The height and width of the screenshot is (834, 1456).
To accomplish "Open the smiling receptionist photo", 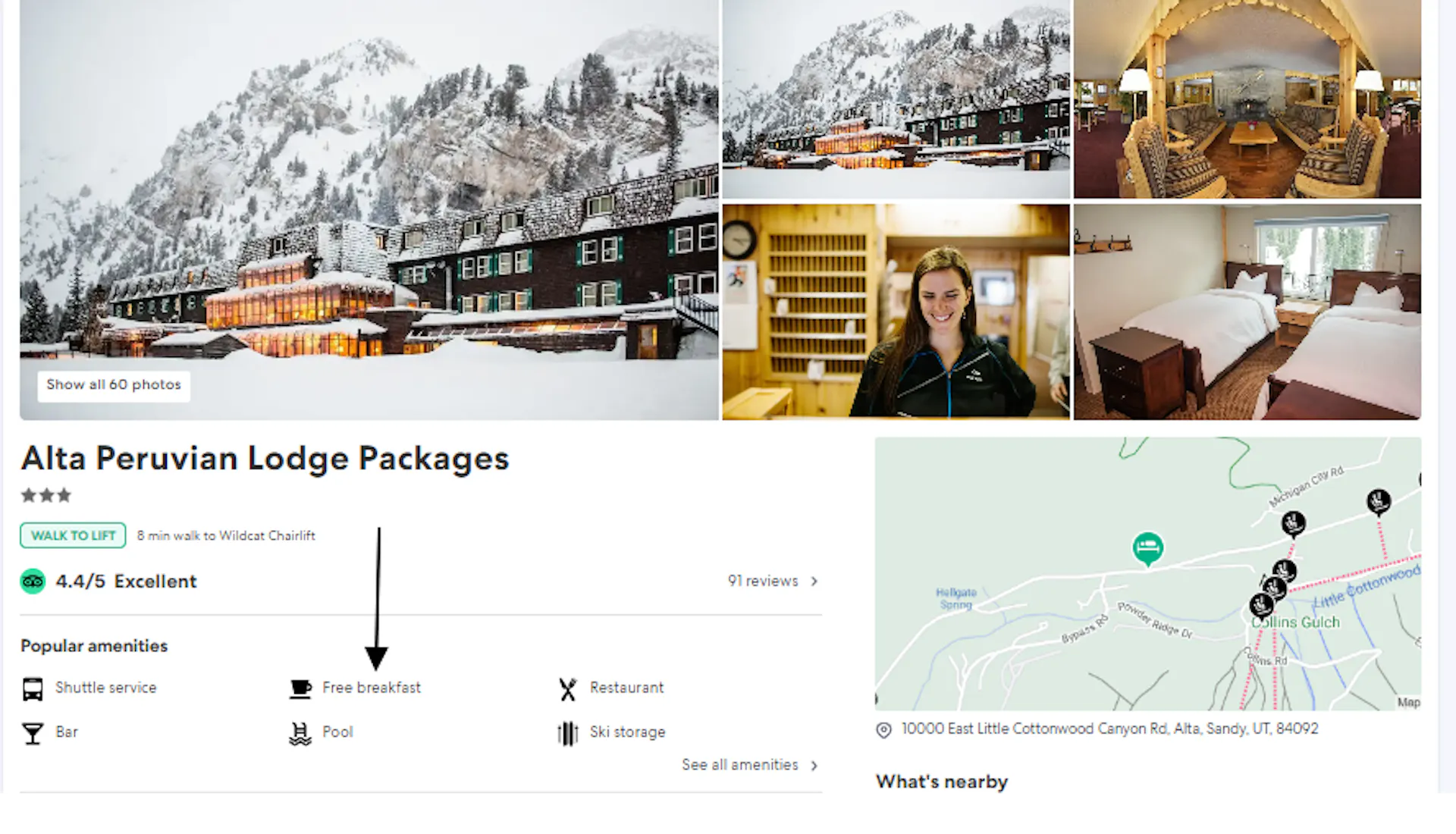I will (x=896, y=312).
